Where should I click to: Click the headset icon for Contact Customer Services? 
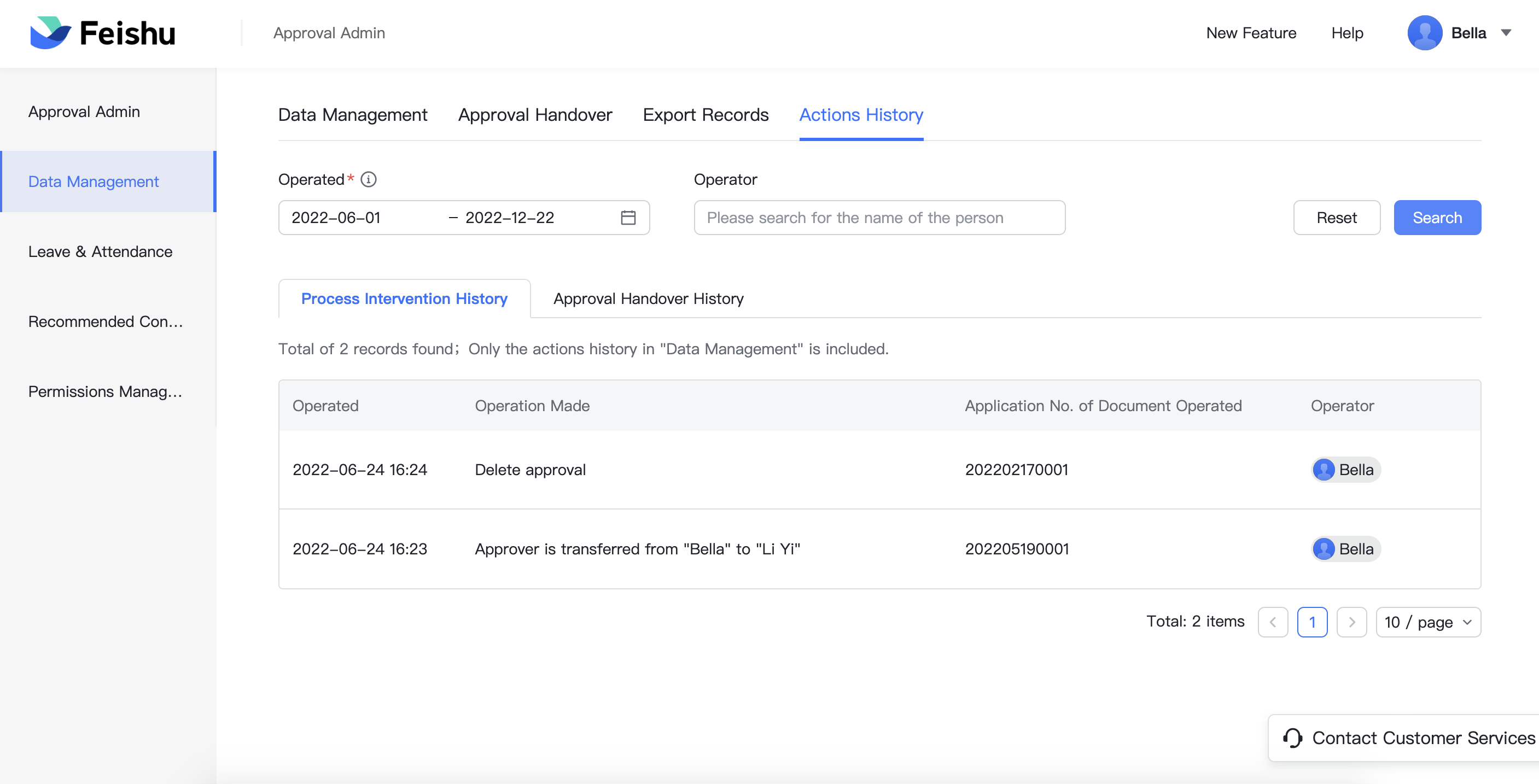1293,738
